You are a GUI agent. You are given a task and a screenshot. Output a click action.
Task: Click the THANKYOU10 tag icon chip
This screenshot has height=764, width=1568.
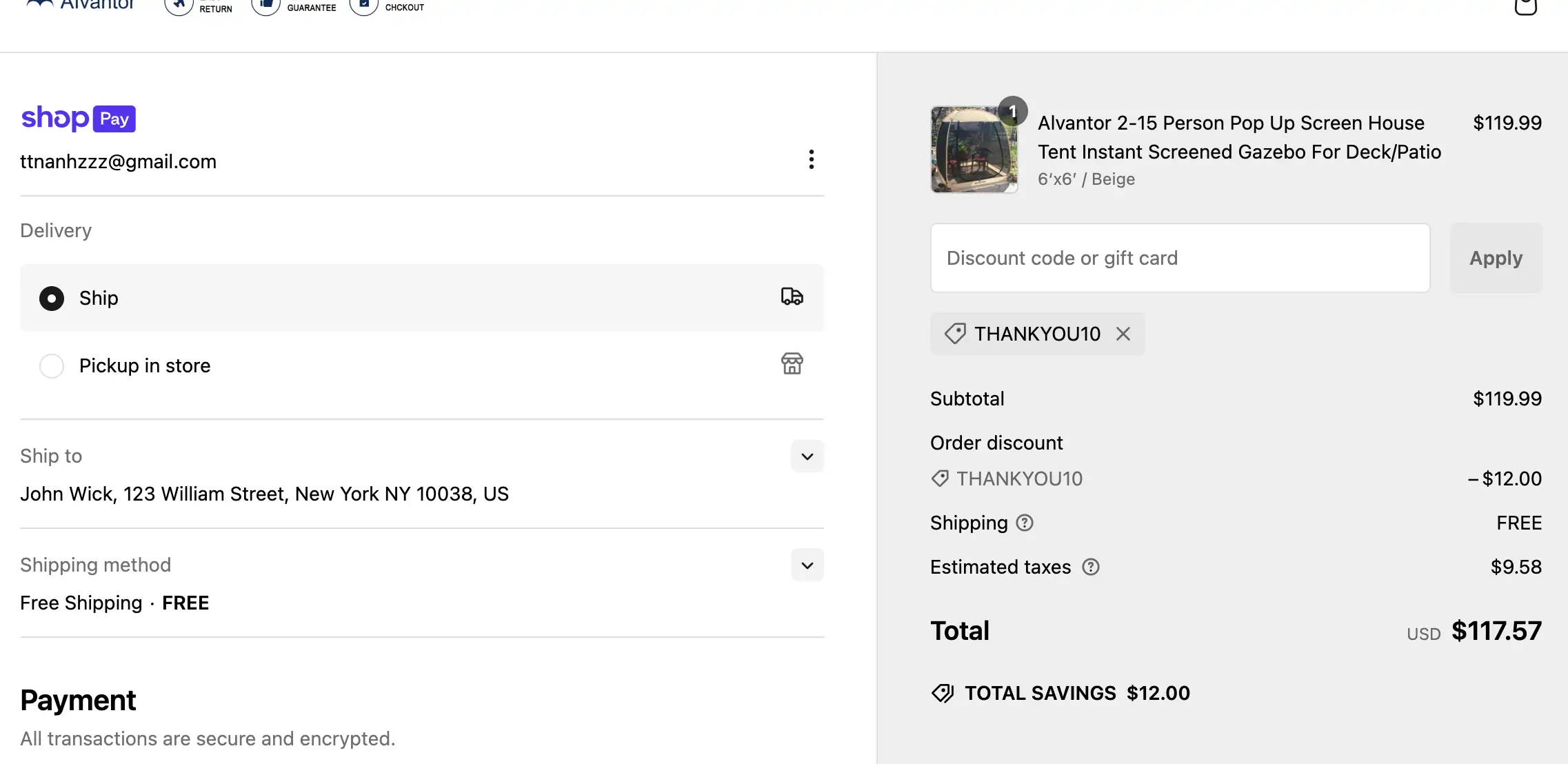tap(1038, 334)
